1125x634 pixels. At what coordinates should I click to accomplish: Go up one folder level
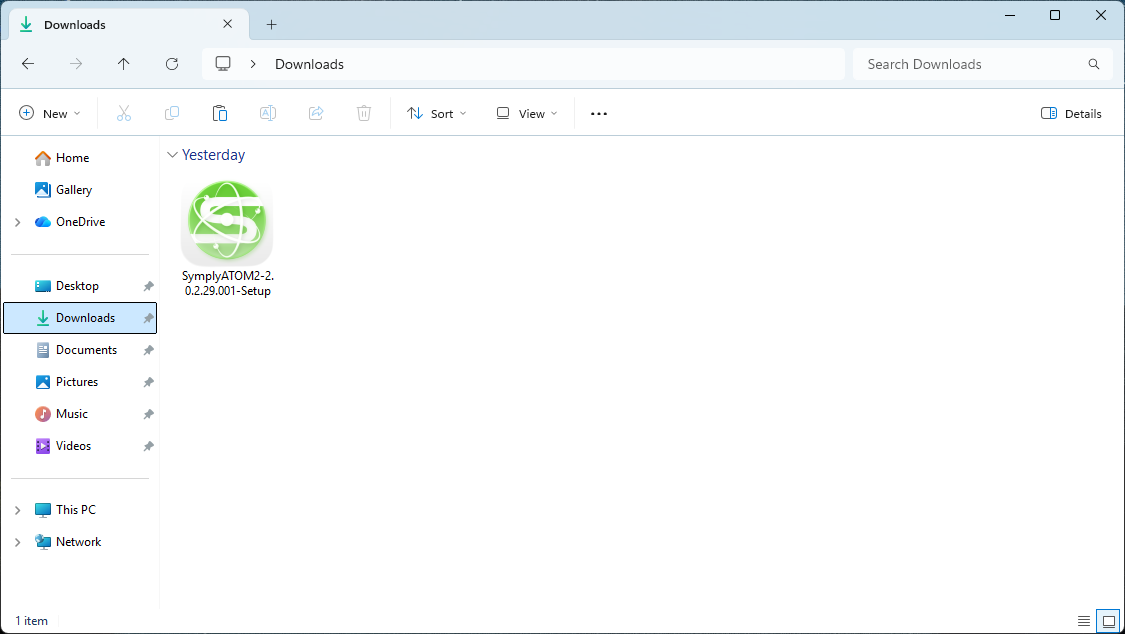tap(123, 64)
